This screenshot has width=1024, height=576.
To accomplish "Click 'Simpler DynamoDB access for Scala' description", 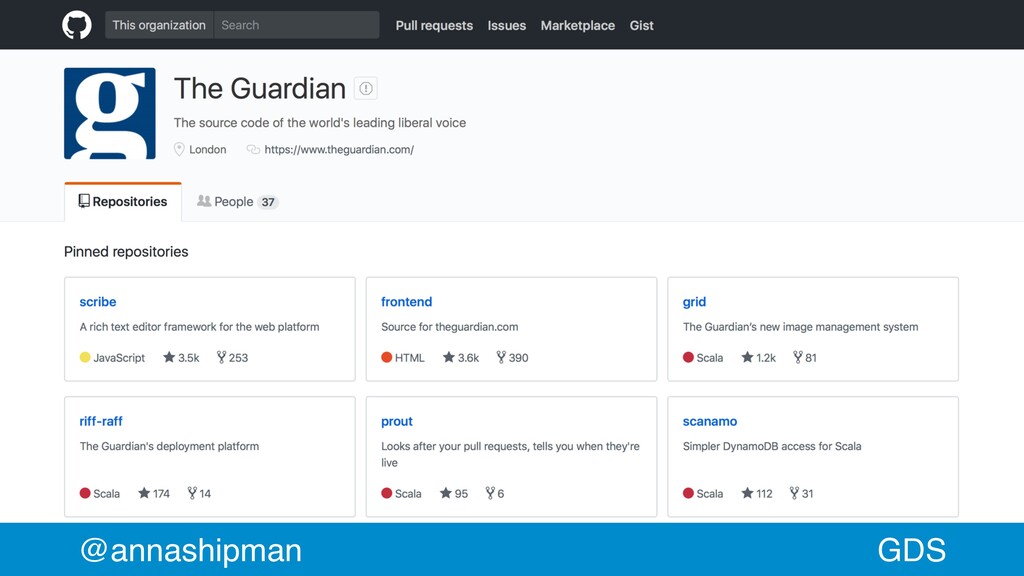I will coord(772,446).
